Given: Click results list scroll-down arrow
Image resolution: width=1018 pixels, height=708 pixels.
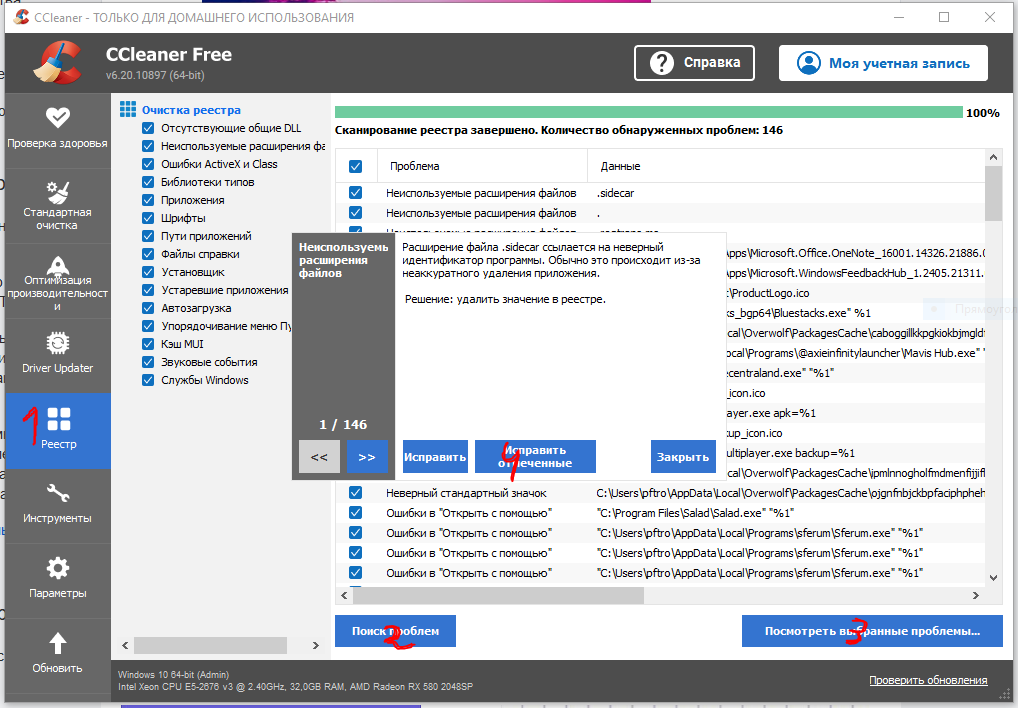Looking at the screenshot, I should tap(993, 578).
